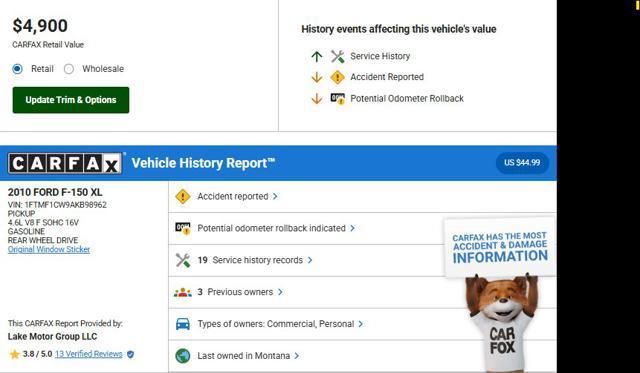The height and width of the screenshot is (373, 640).
Task: Click the blue verified shield icon
Action: (130, 354)
